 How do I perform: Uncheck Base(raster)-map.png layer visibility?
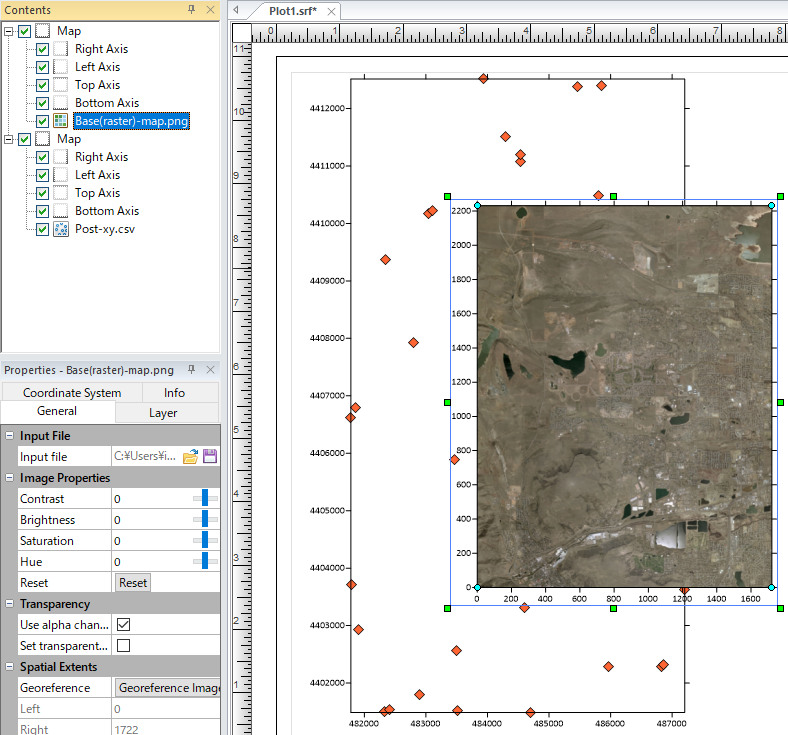click(43, 121)
